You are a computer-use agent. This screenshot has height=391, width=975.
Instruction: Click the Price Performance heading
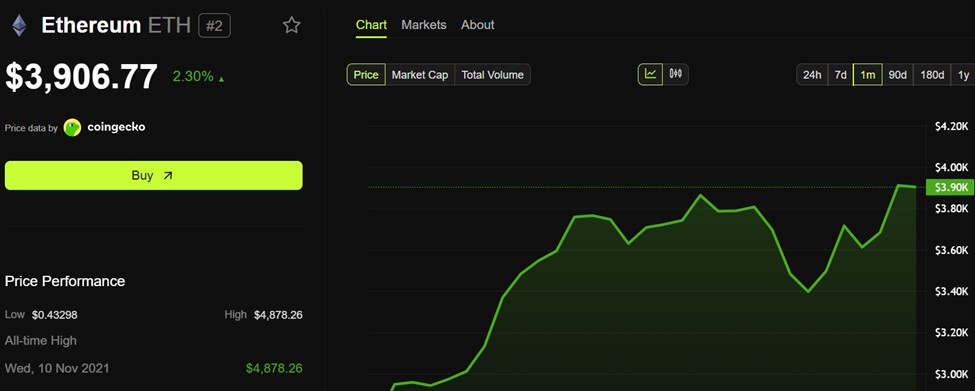click(65, 281)
